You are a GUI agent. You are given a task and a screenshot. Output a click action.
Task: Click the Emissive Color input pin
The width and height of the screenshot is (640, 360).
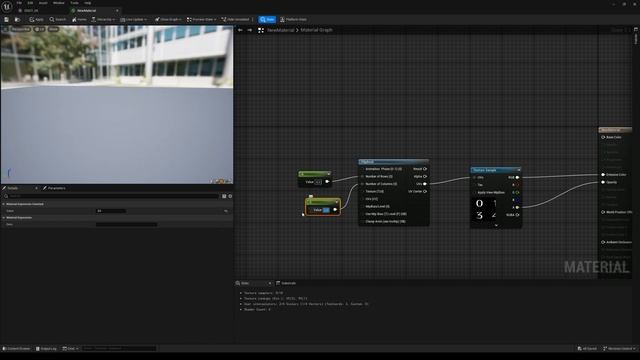point(603,175)
